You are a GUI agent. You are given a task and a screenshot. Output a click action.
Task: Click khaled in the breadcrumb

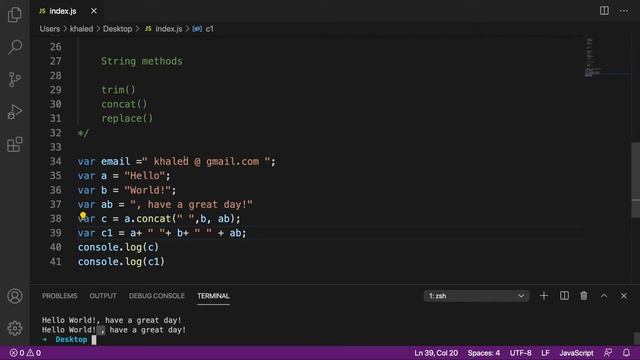coord(81,29)
